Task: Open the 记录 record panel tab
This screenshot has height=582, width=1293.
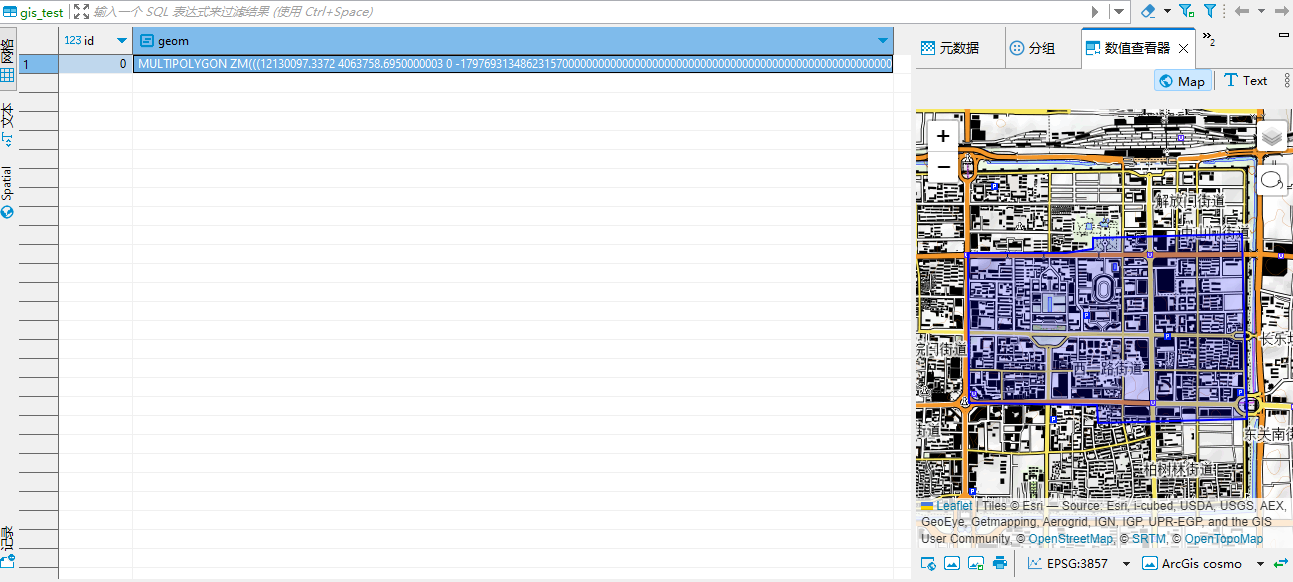Action: tap(7, 546)
